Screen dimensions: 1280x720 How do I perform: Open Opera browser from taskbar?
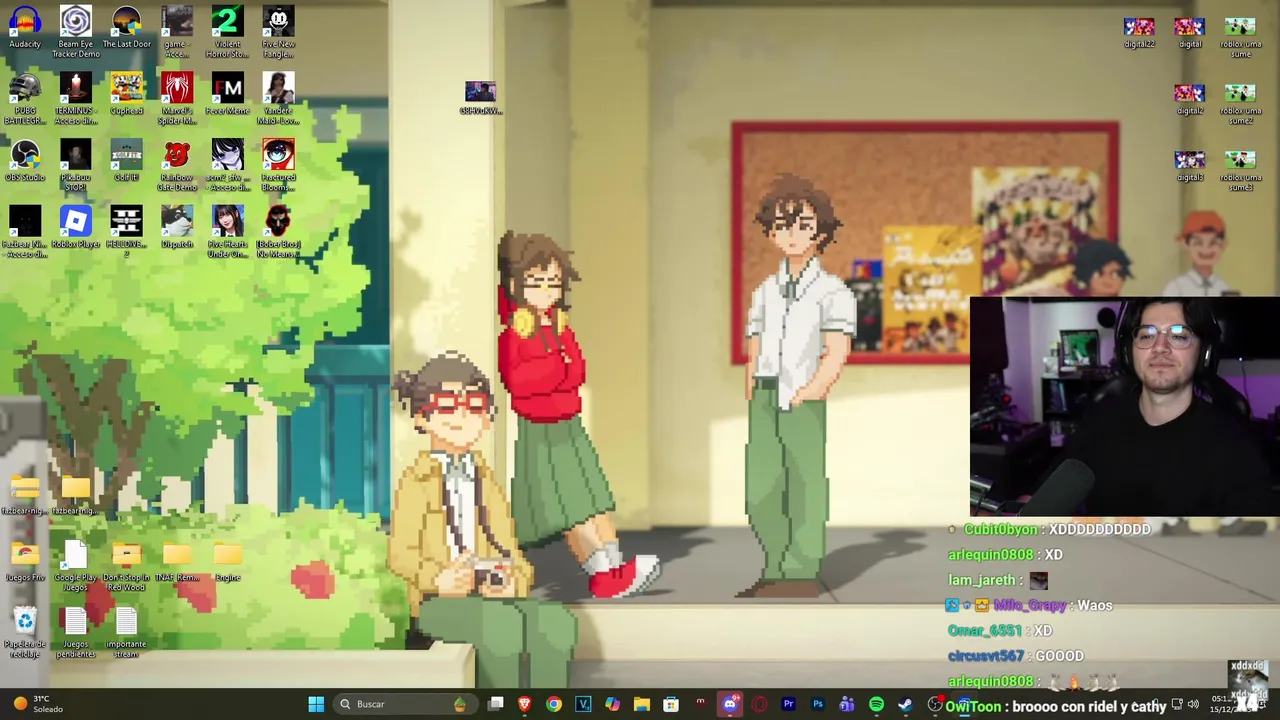(x=760, y=704)
